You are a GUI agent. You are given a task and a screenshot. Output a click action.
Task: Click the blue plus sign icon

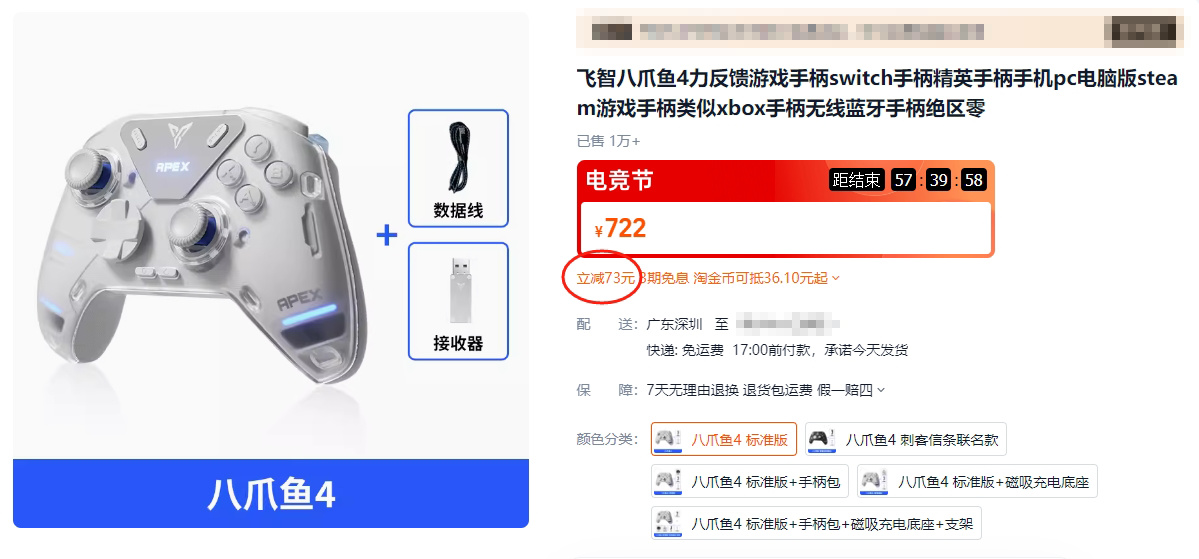pos(387,236)
